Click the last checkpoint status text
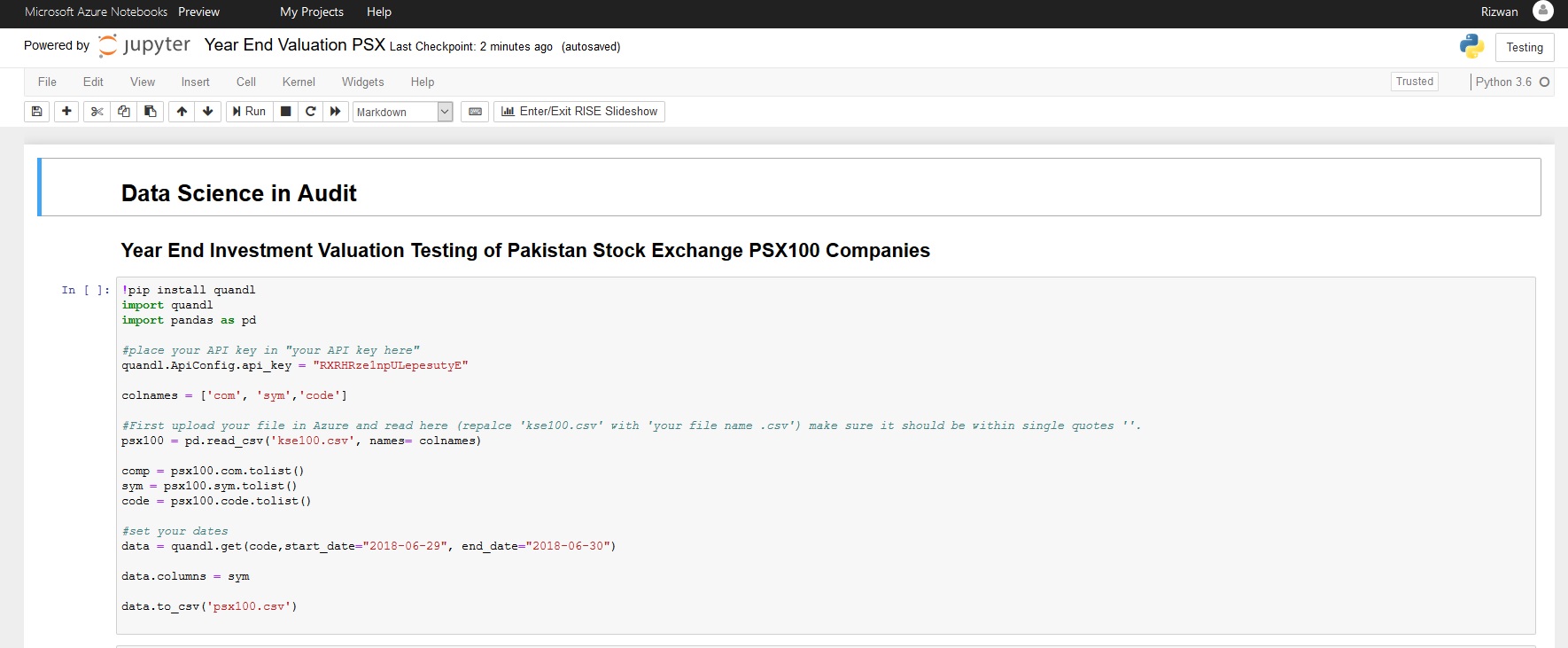This screenshot has height=648, width=1568. point(471,47)
